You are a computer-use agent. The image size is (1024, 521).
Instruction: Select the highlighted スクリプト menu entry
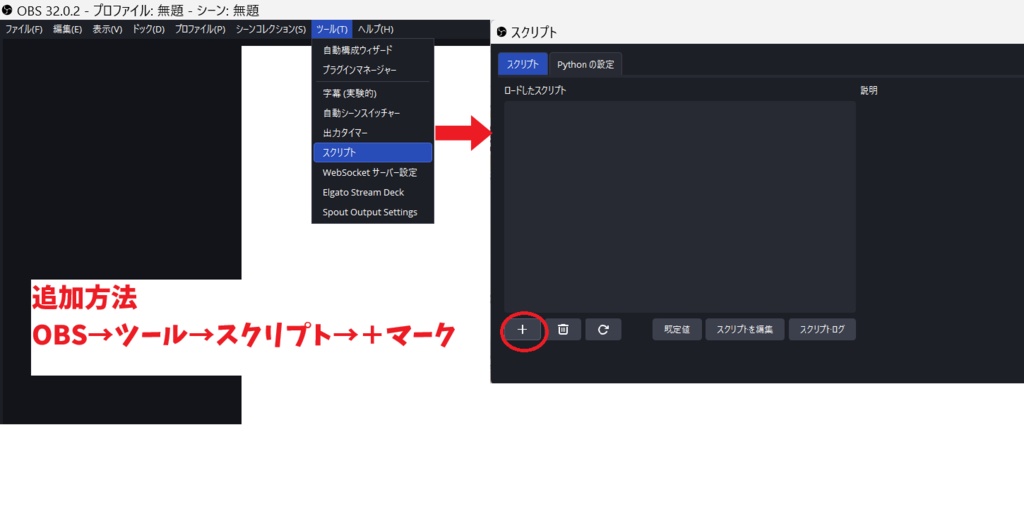373,153
